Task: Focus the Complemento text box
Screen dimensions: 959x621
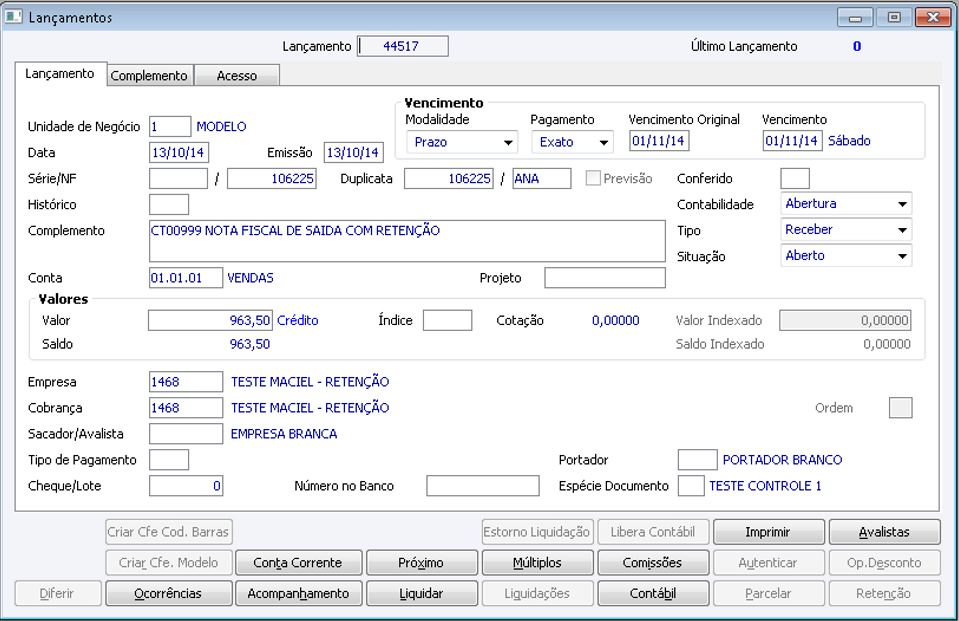Action: tap(406, 241)
